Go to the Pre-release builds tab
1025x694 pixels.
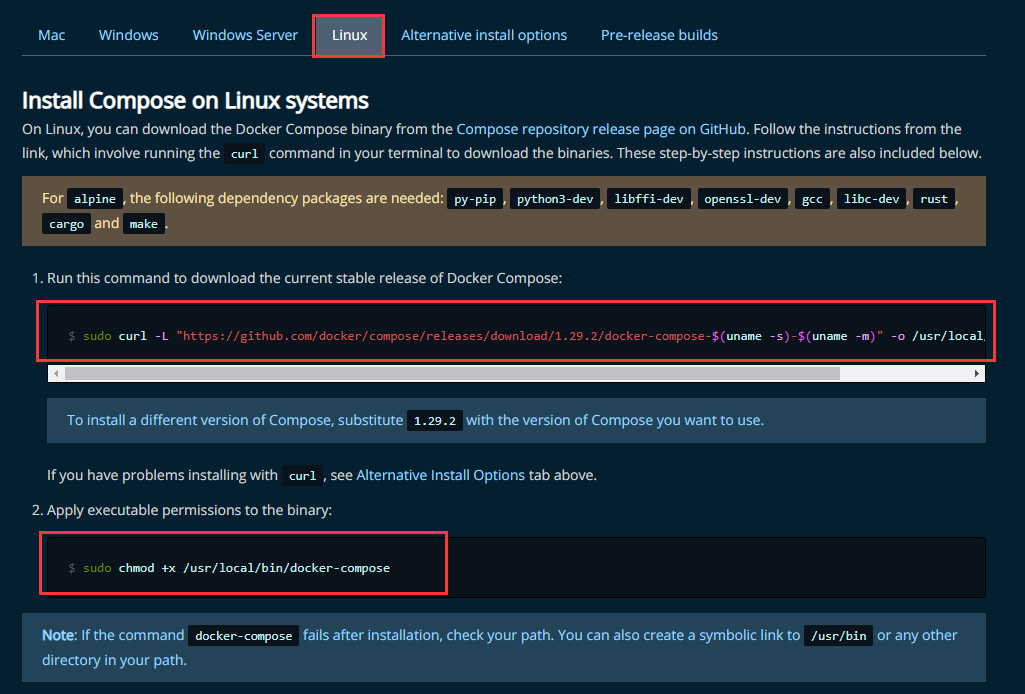click(659, 35)
